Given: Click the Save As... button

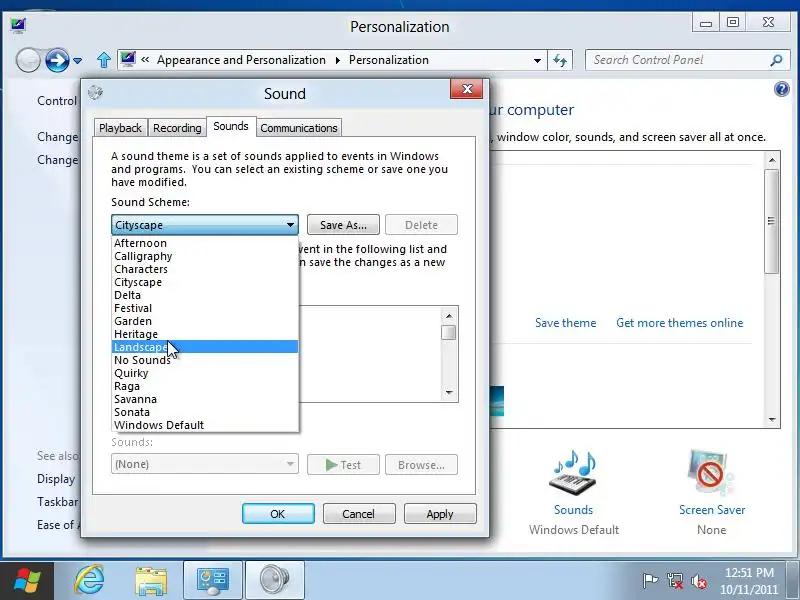Looking at the screenshot, I should tap(343, 225).
